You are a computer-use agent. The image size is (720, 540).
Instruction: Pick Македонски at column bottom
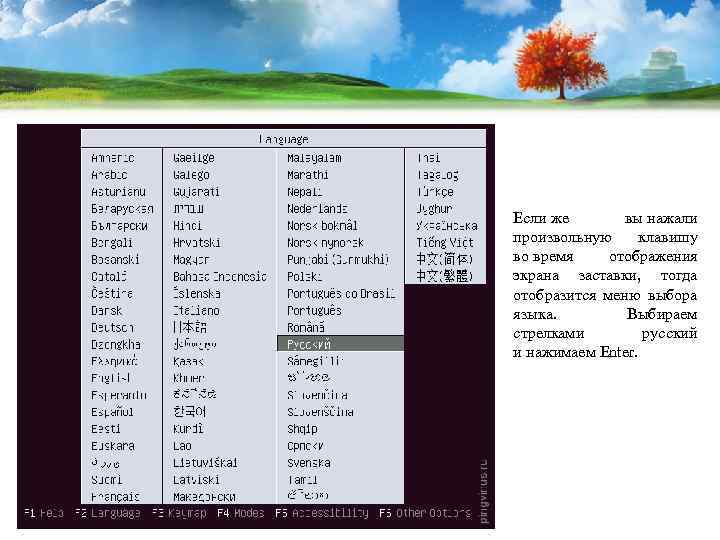pos(205,497)
